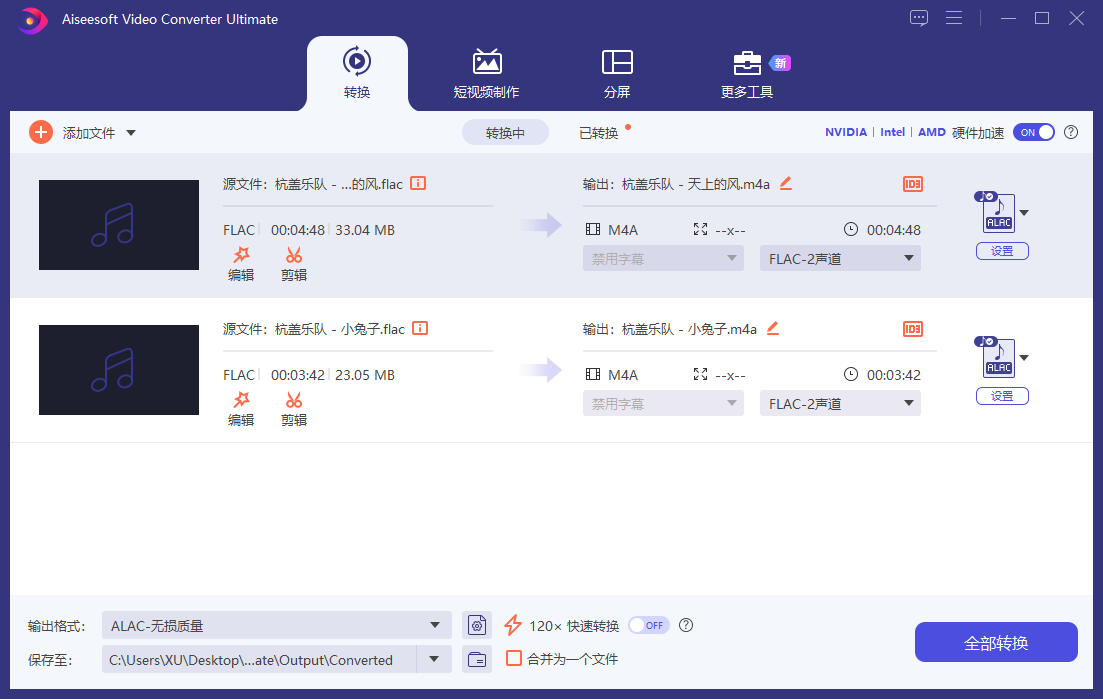
Task: Open the FLAC-2声道 audio dropdown for 小兔子
Action: pos(840,403)
